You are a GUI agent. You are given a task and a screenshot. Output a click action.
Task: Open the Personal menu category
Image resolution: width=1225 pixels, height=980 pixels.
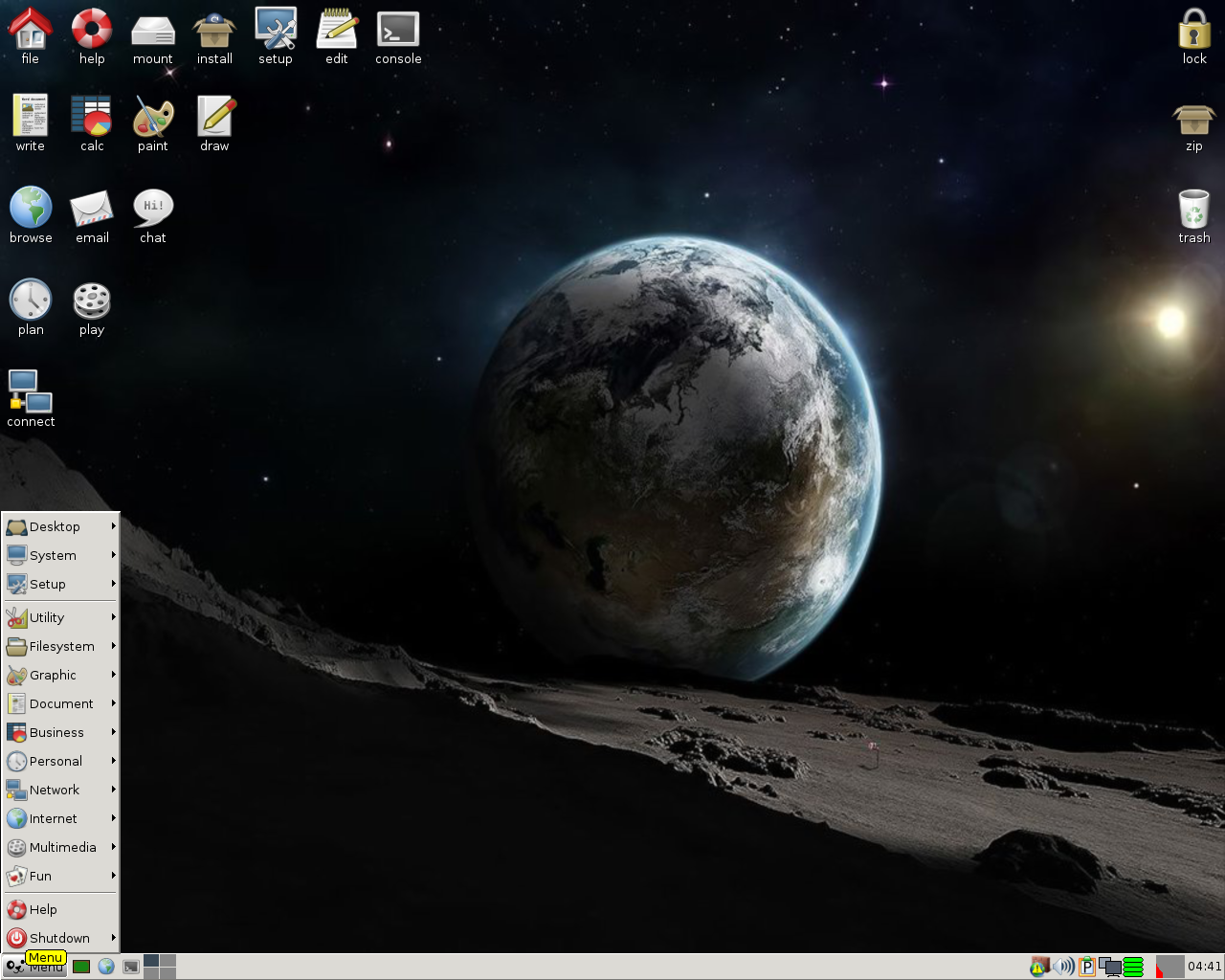click(x=60, y=761)
